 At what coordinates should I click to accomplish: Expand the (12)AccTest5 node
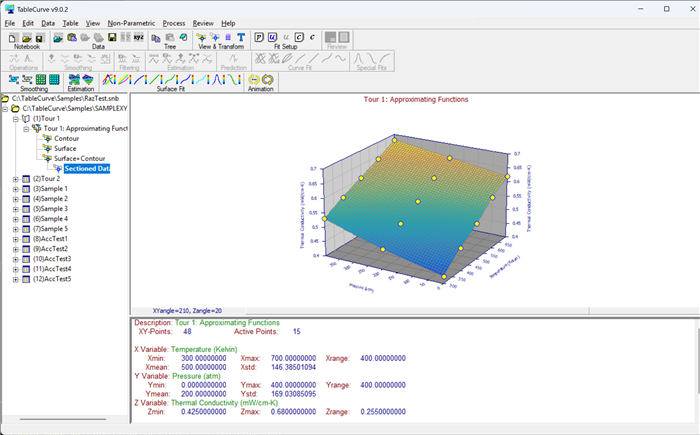point(16,280)
